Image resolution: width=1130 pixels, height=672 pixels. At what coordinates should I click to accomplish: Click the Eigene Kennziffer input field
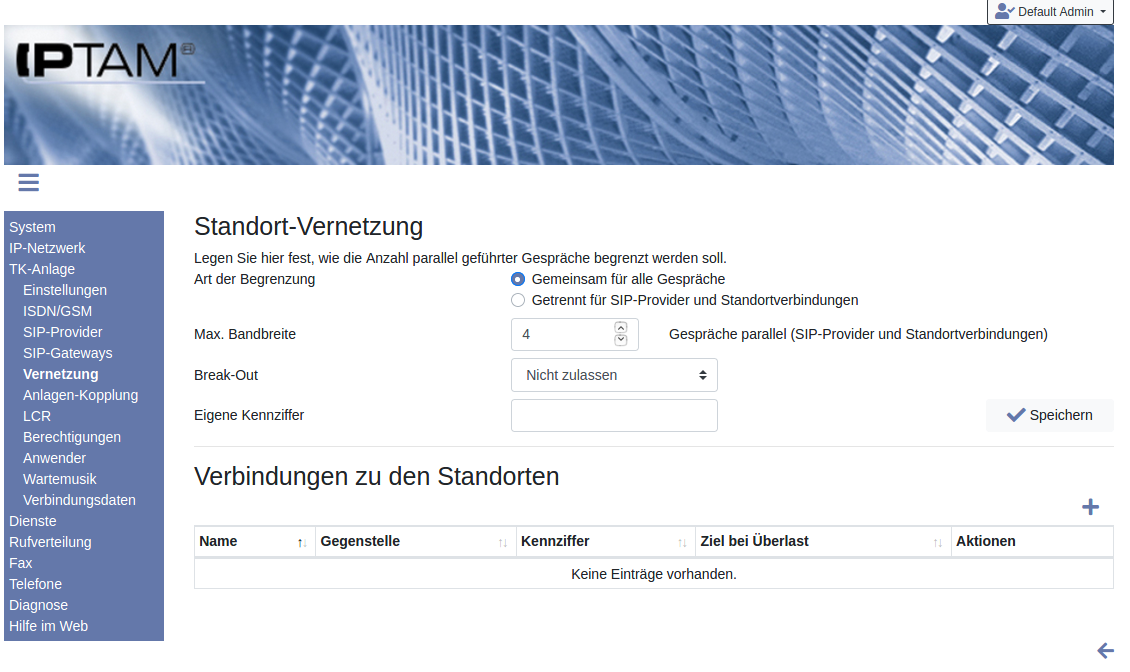point(614,415)
